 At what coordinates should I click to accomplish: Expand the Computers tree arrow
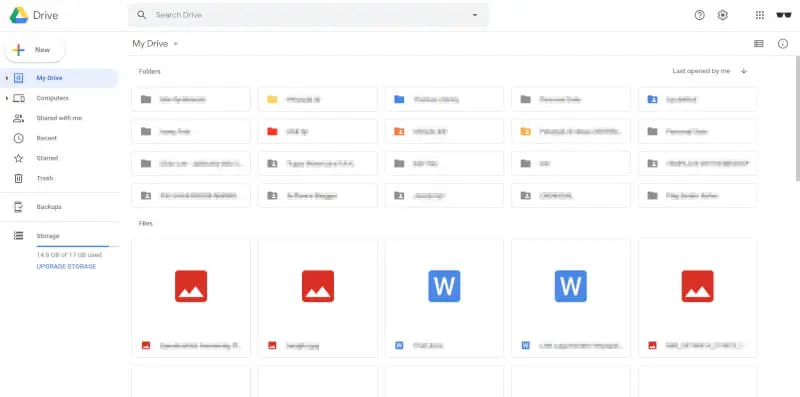point(6,98)
